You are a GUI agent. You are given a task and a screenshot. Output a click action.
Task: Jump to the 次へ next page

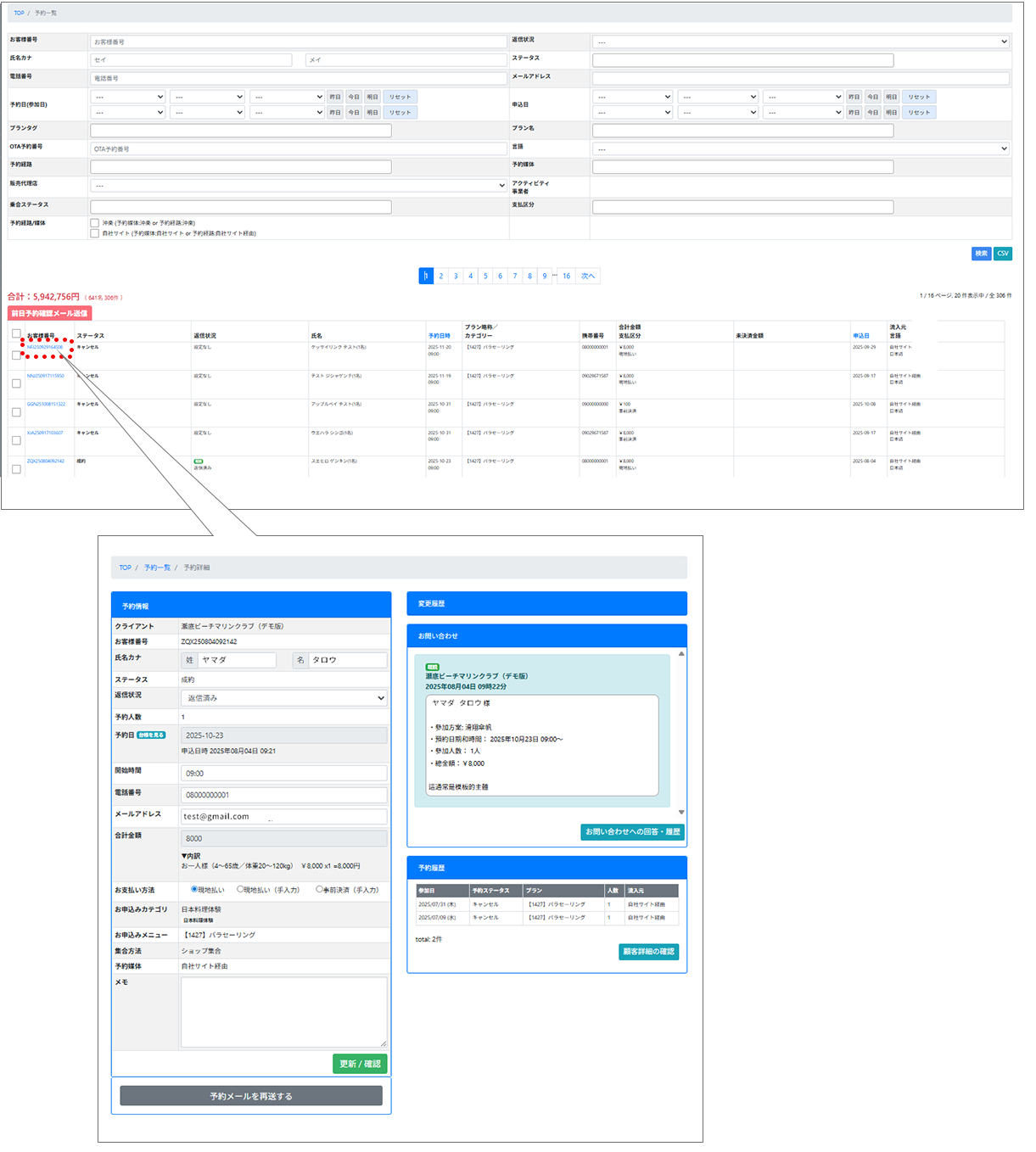point(587,276)
